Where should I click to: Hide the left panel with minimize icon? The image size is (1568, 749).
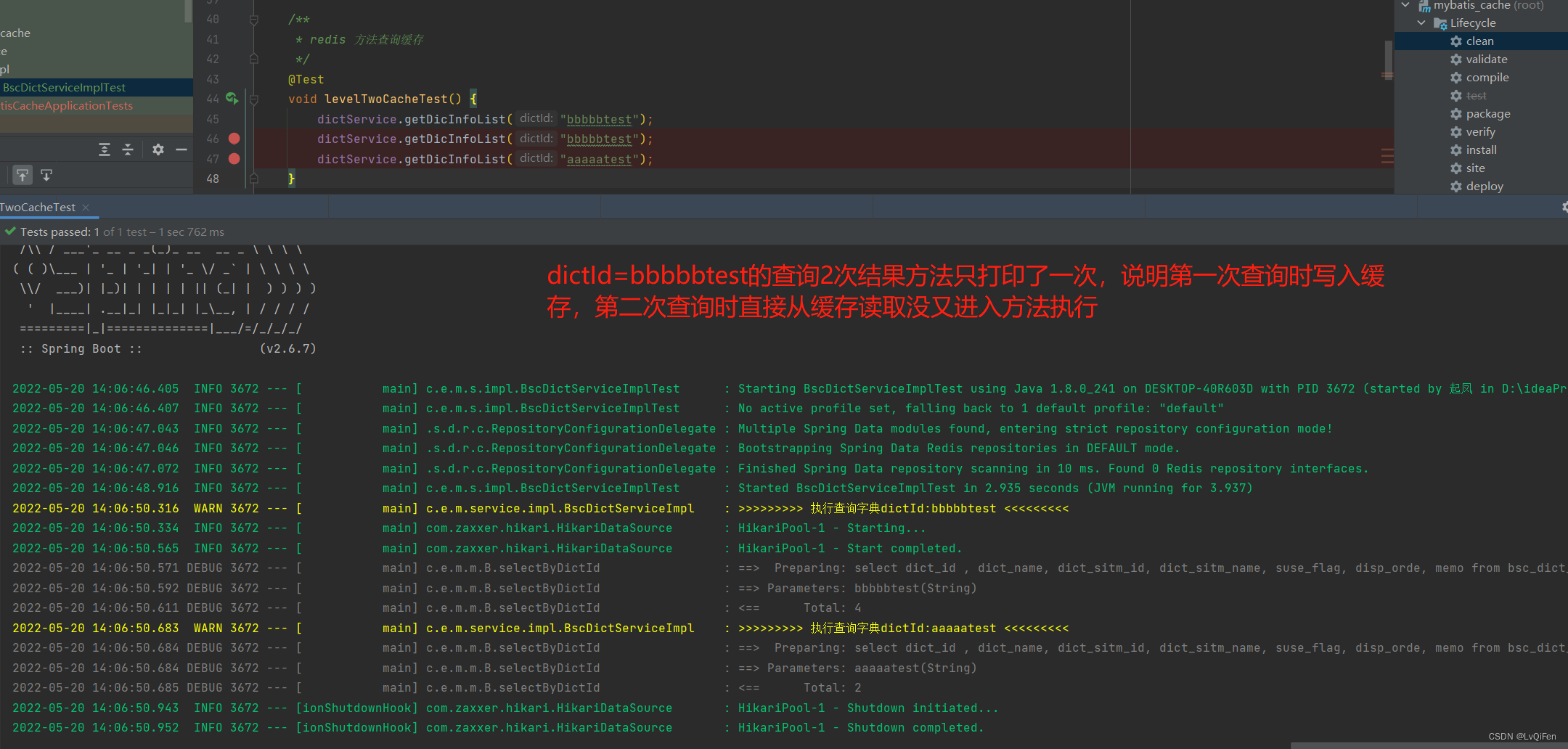click(x=181, y=150)
